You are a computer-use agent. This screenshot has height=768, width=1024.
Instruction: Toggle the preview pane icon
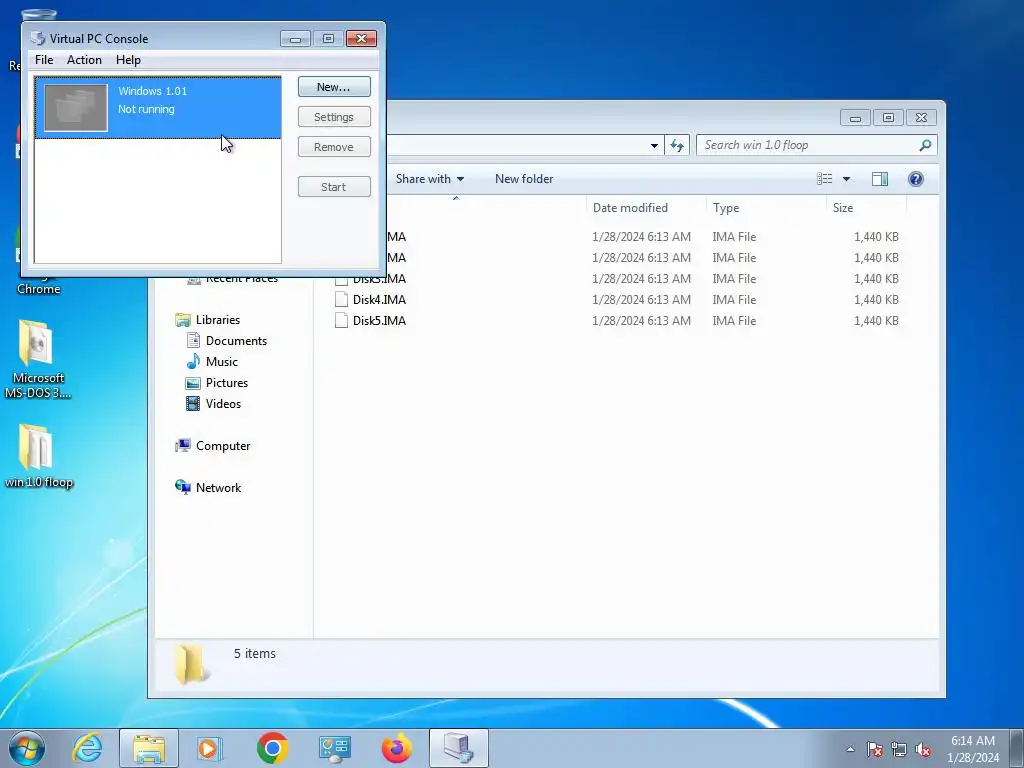click(880, 179)
